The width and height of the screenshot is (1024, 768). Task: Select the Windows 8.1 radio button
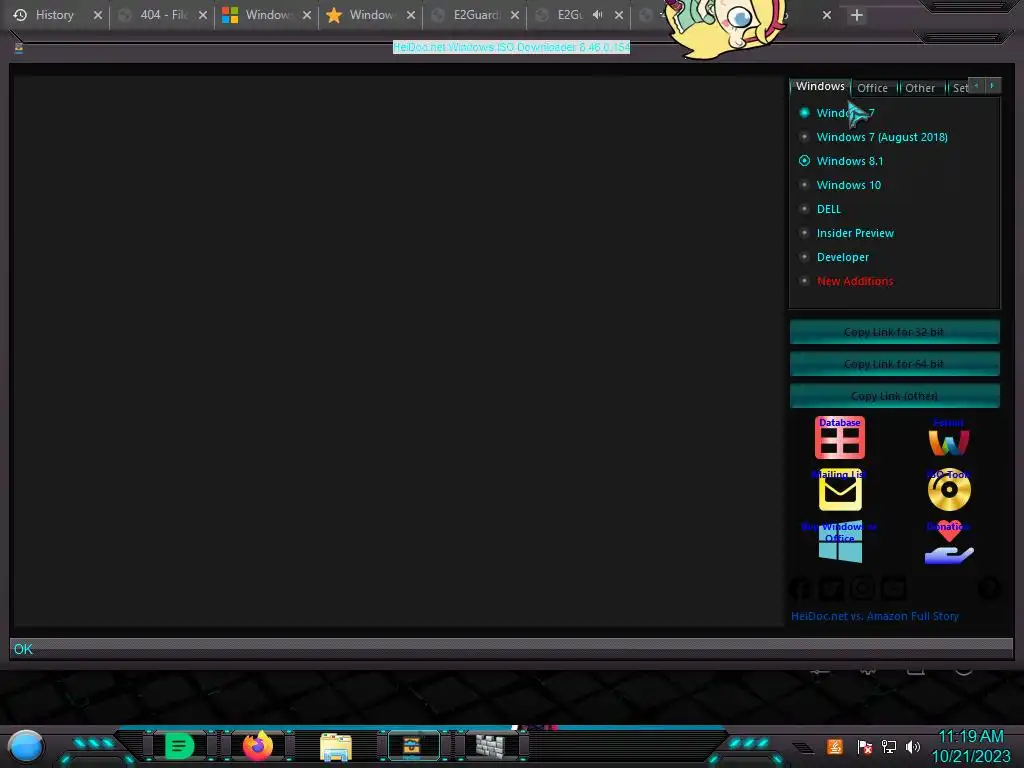(x=805, y=161)
